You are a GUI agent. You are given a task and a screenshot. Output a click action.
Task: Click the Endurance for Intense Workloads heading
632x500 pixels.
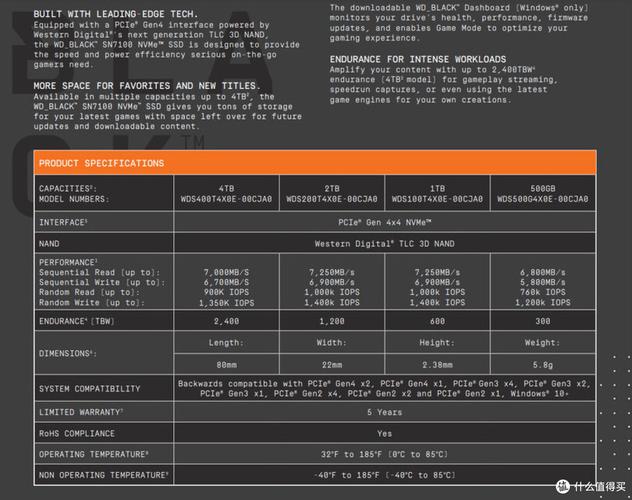click(417, 59)
